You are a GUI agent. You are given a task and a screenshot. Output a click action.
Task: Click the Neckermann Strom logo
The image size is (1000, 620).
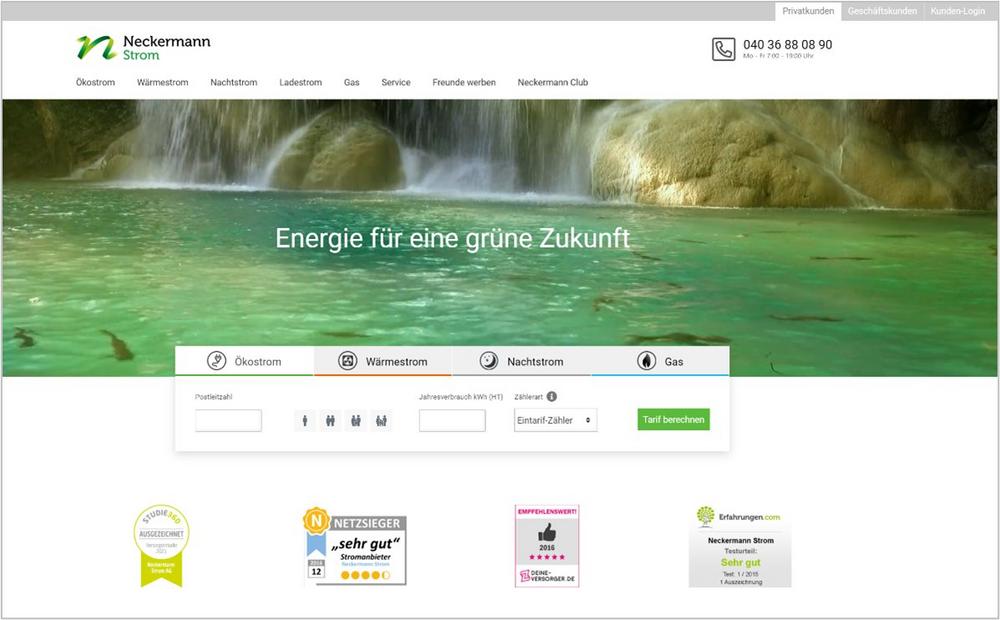(x=143, y=47)
